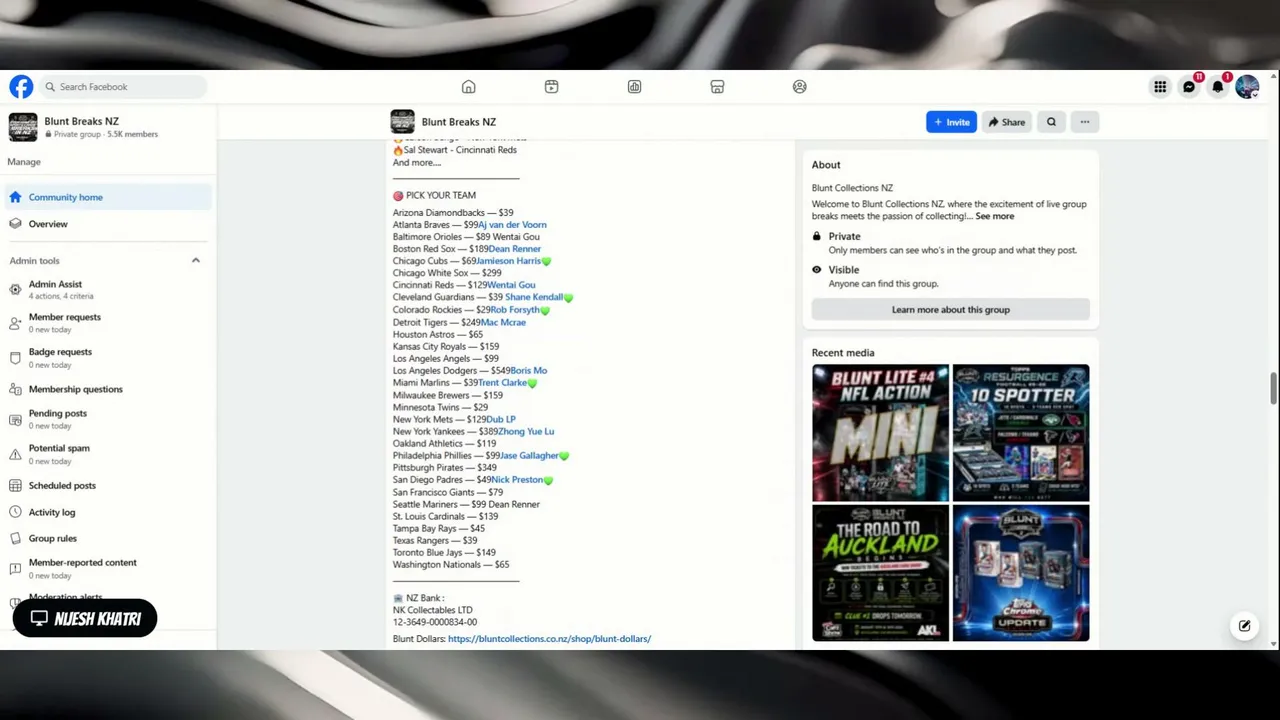Click the page vertical scrollbar thumb

[x=1274, y=389]
